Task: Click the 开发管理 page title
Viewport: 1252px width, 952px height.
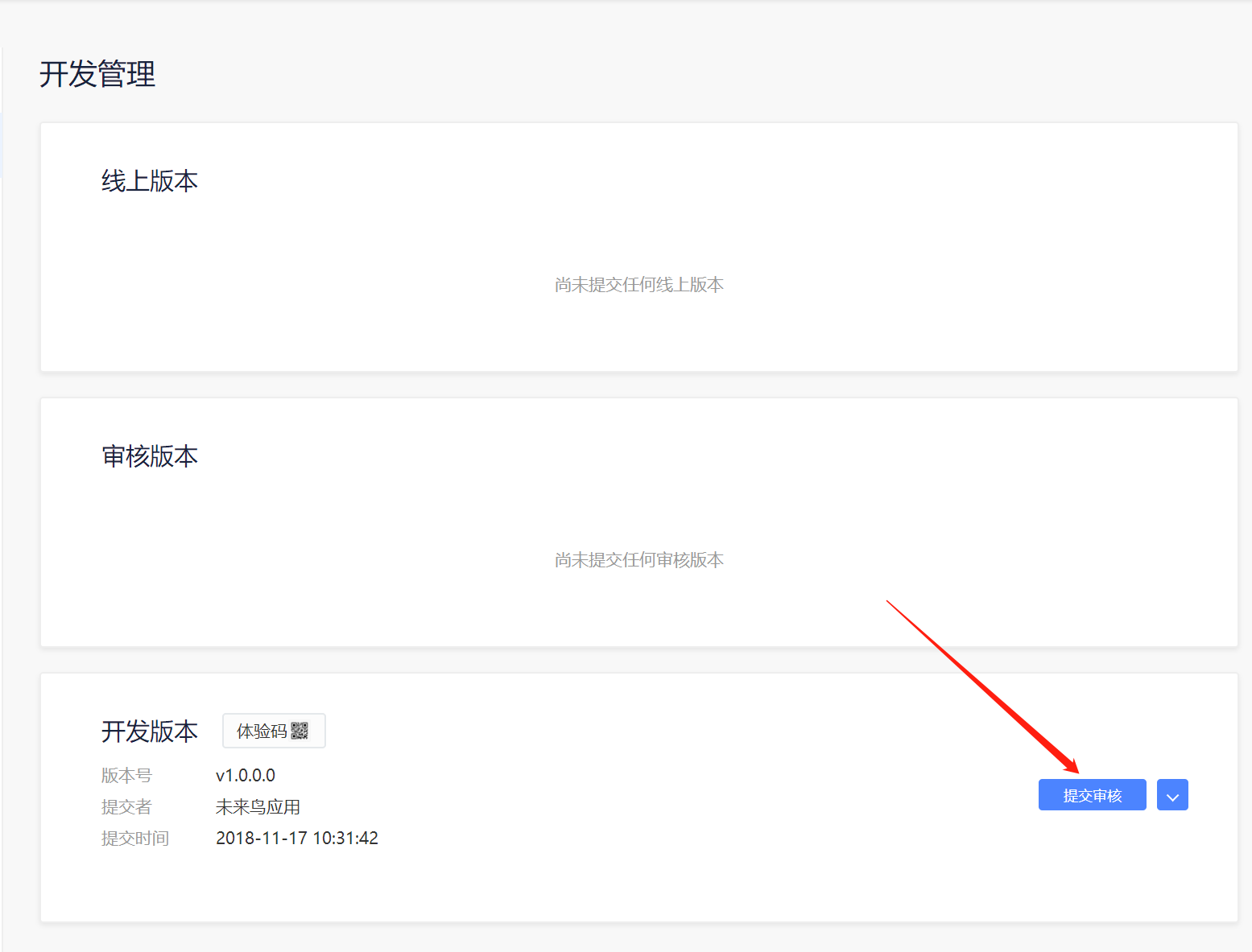Action: 97,74
